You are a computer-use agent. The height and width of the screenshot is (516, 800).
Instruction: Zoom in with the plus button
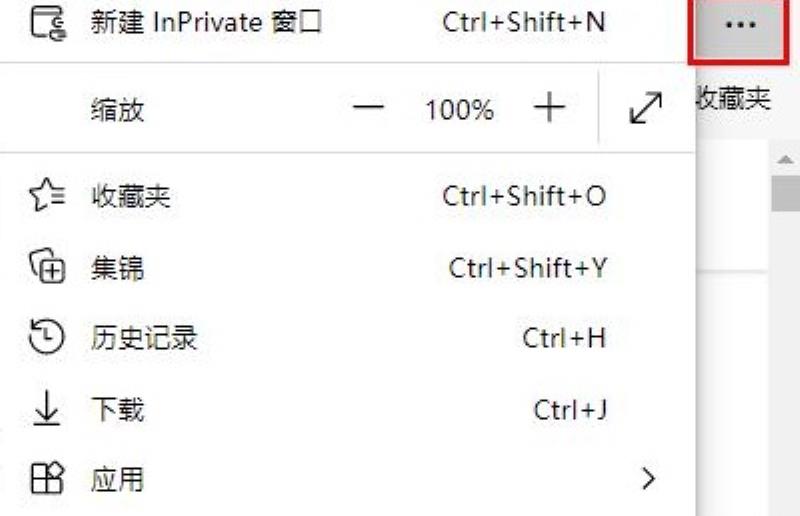549,108
